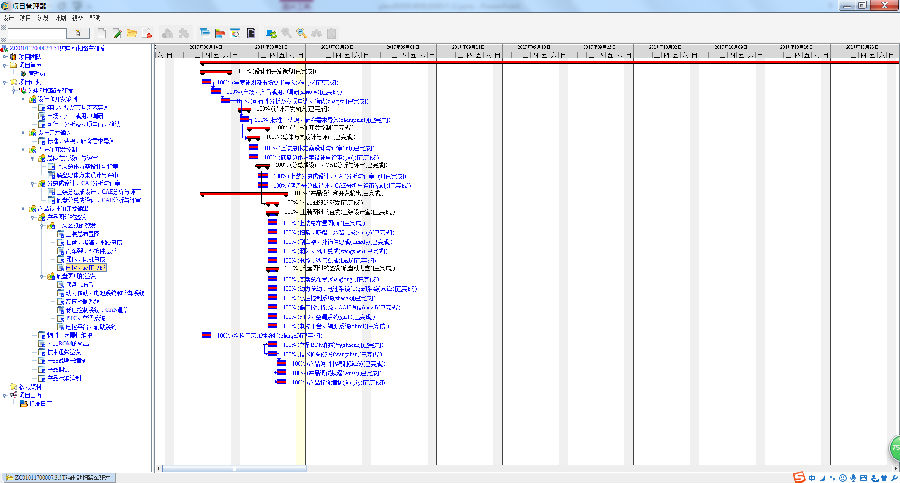This screenshot has height=483, width=900.
Task: Click the pencil edit icon in toolbar
Action: 117,33
